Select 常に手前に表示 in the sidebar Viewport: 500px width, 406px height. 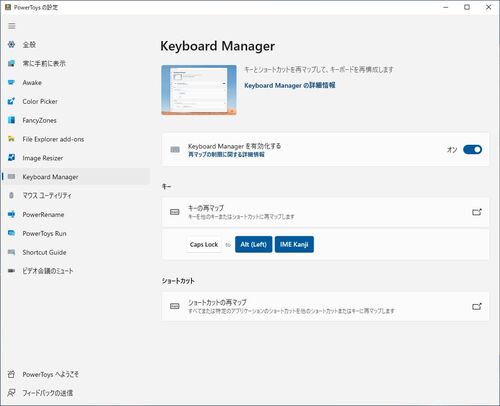pyautogui.click(x=76, y=63)
